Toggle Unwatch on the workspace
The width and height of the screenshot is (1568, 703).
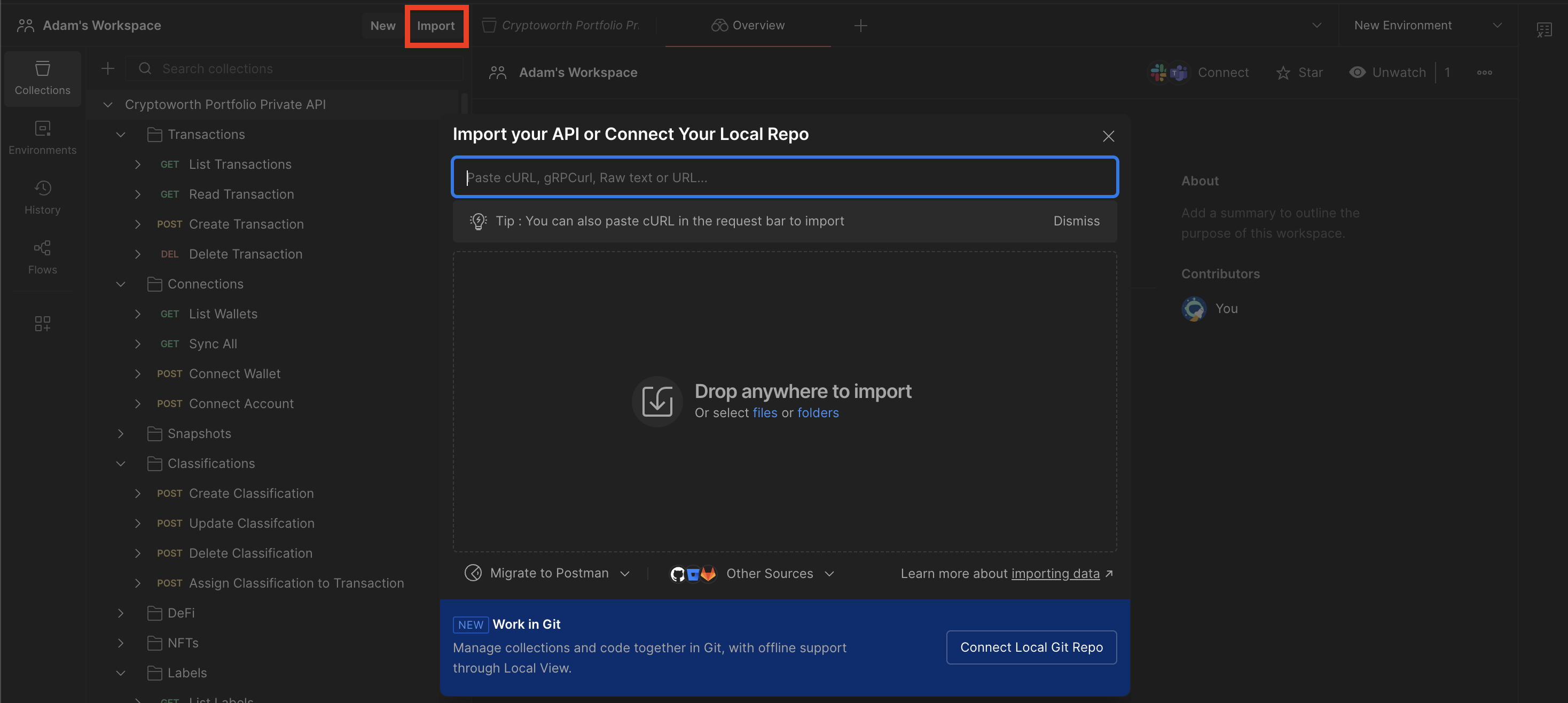pyautogui.click(x=1388, y=73)
